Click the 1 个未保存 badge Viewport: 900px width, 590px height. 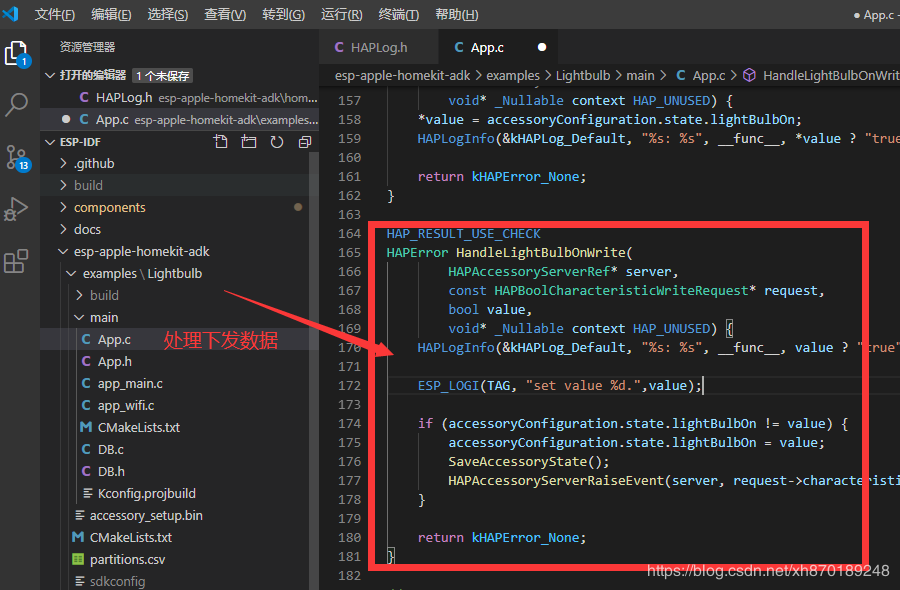click(162, 76)
